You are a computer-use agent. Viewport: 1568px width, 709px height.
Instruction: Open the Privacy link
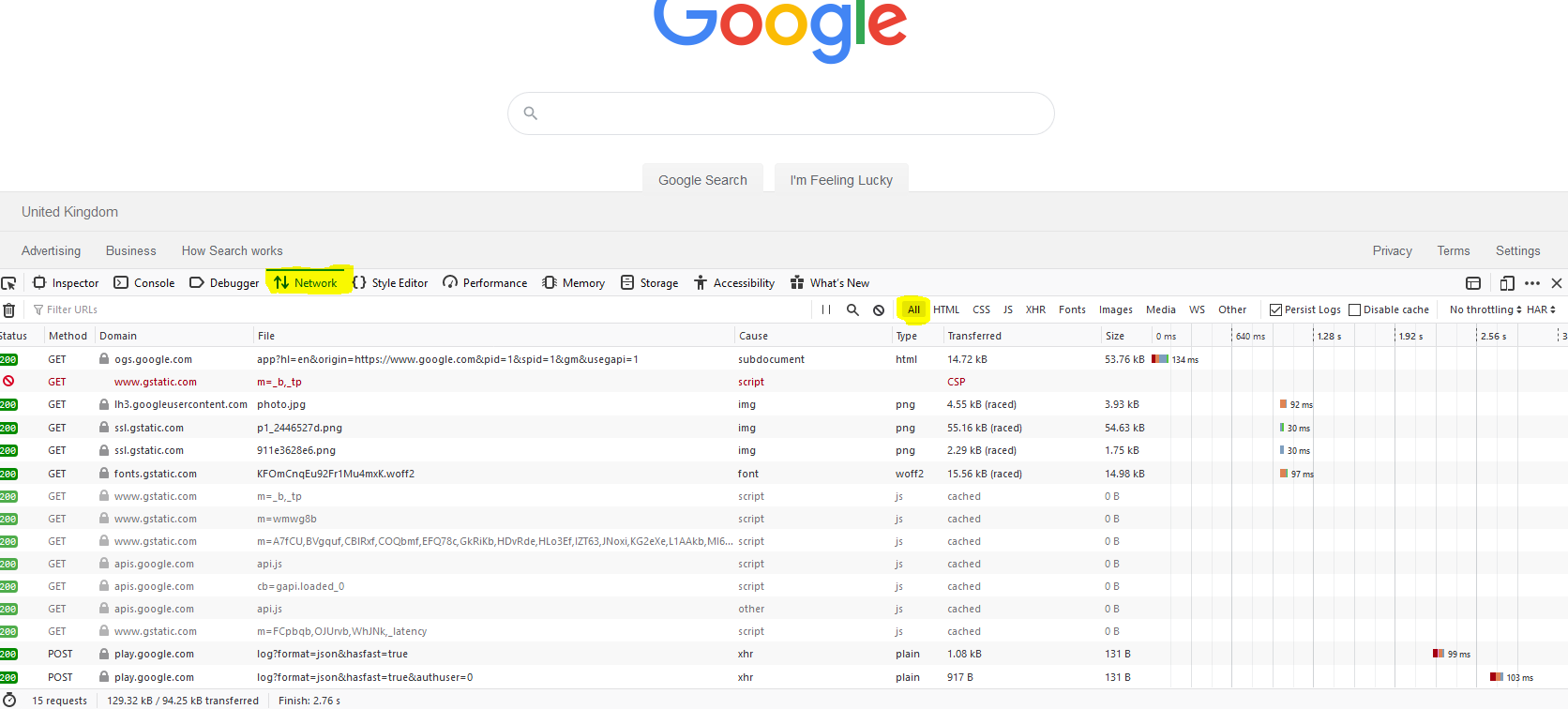[1392, 250]
